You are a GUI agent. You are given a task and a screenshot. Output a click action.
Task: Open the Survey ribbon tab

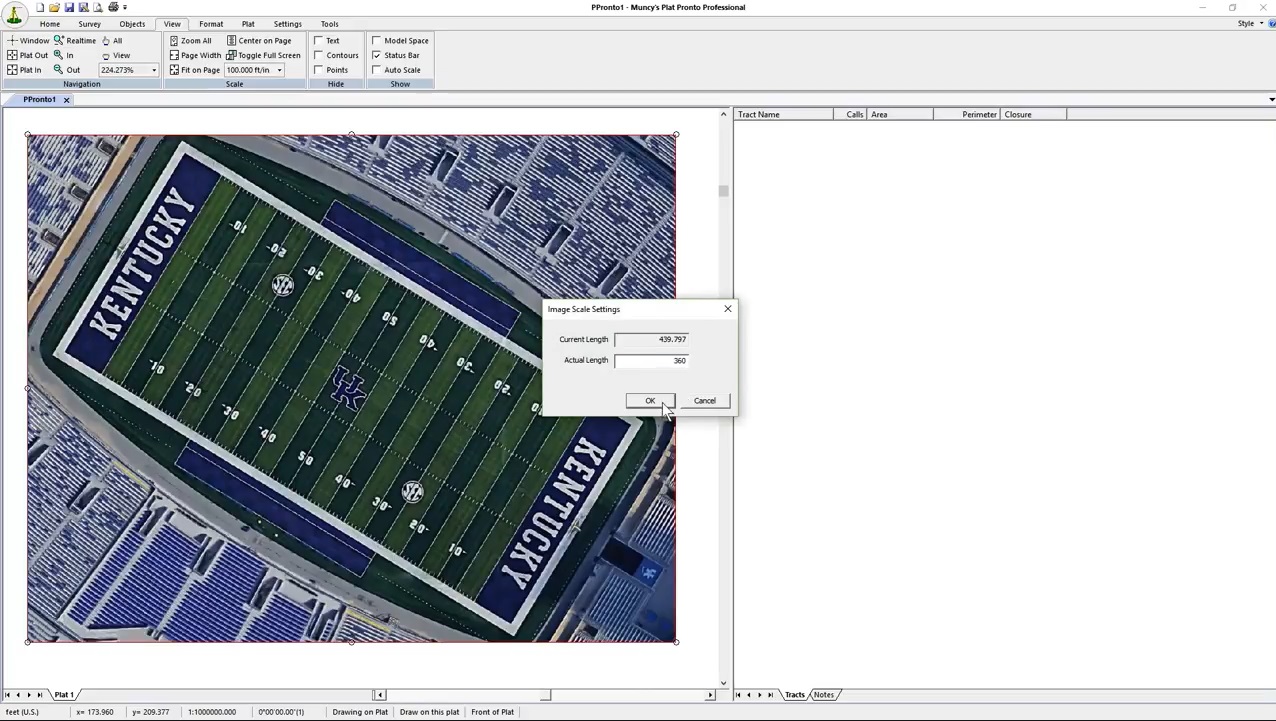click(x=89, y=24)
